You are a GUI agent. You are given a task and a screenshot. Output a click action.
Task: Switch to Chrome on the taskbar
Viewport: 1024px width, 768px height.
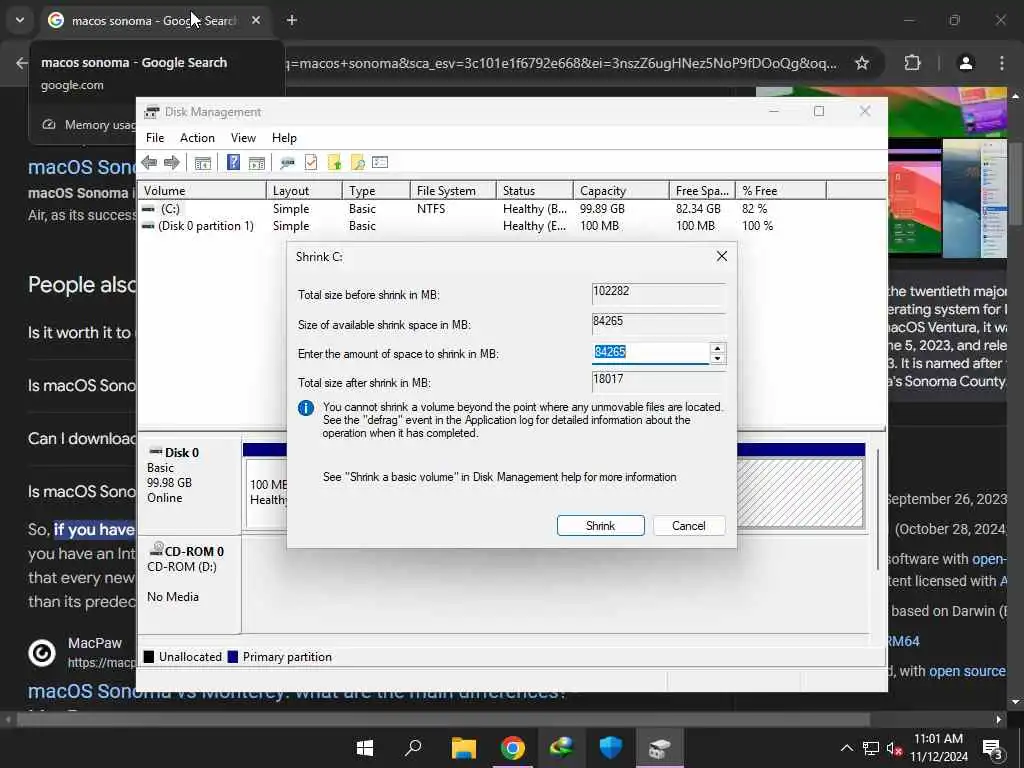tap(513, 748)
